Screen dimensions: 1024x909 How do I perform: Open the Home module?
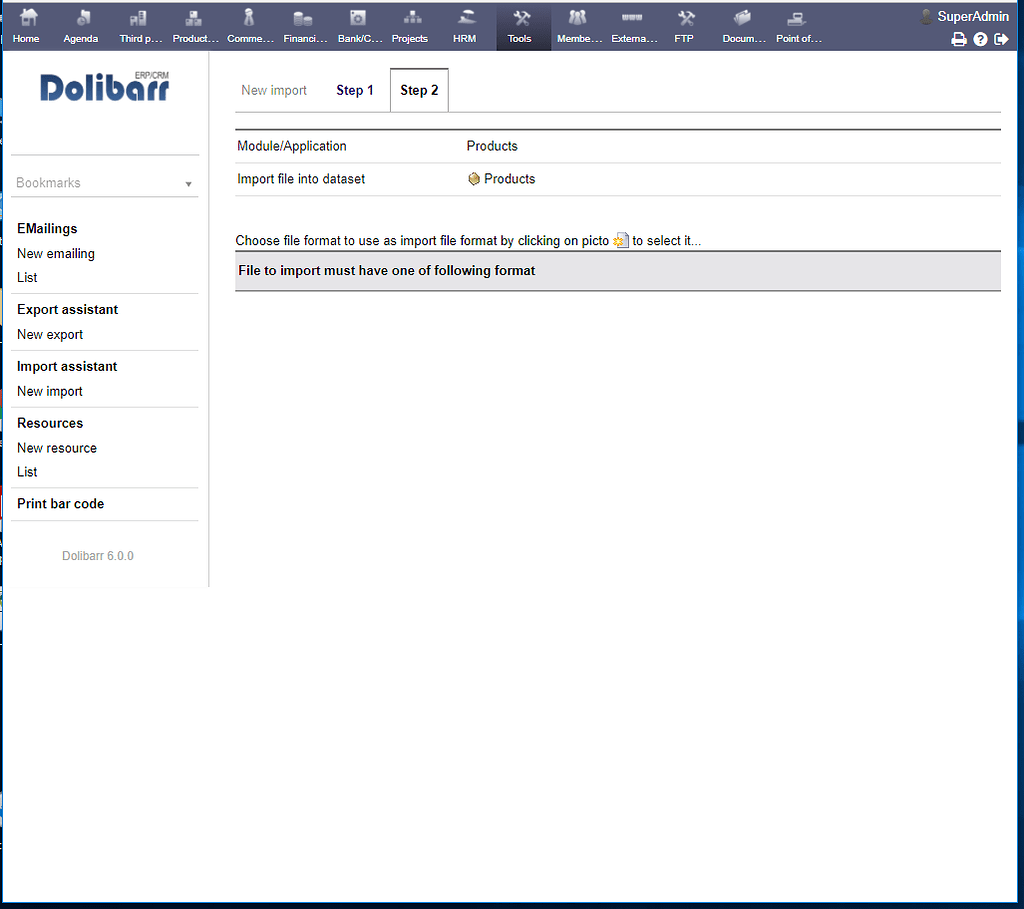click(x=25, y=26)
